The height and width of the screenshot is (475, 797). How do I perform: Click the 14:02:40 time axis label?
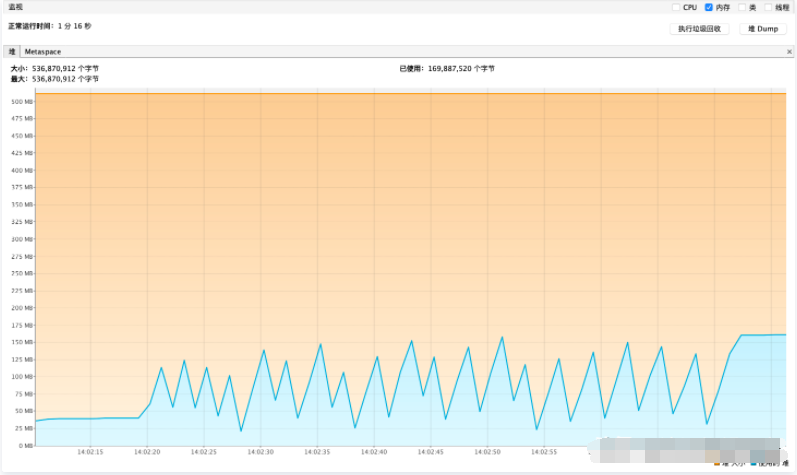click(x=374, y=452)
